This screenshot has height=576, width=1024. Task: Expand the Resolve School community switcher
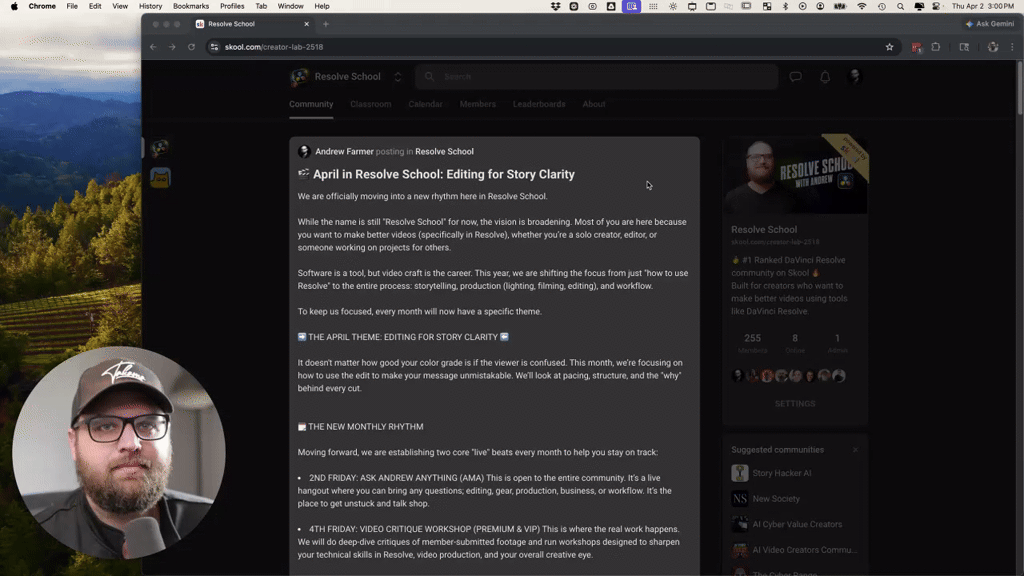[x=397, y=76]
